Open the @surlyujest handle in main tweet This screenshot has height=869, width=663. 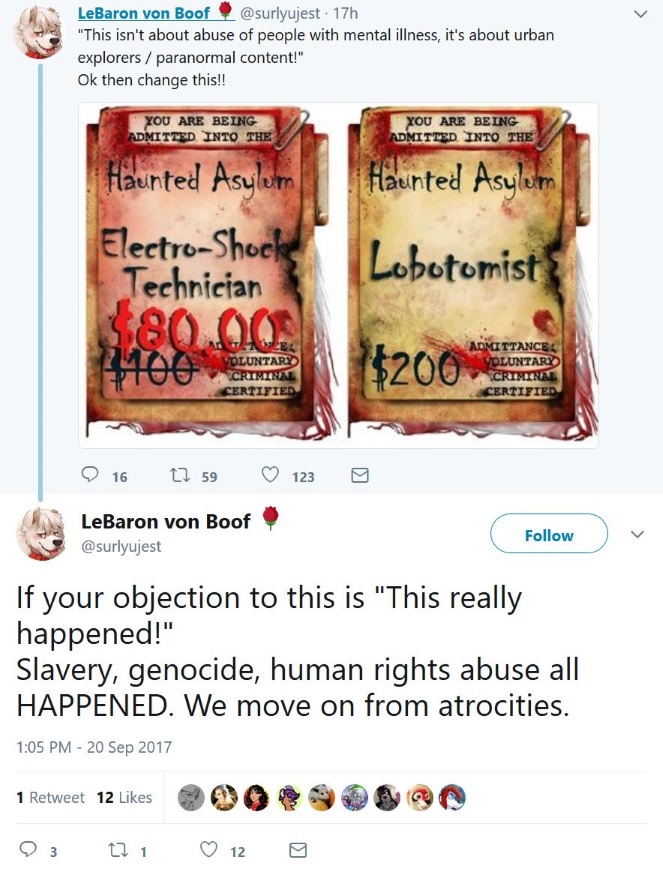coord(121,546)
